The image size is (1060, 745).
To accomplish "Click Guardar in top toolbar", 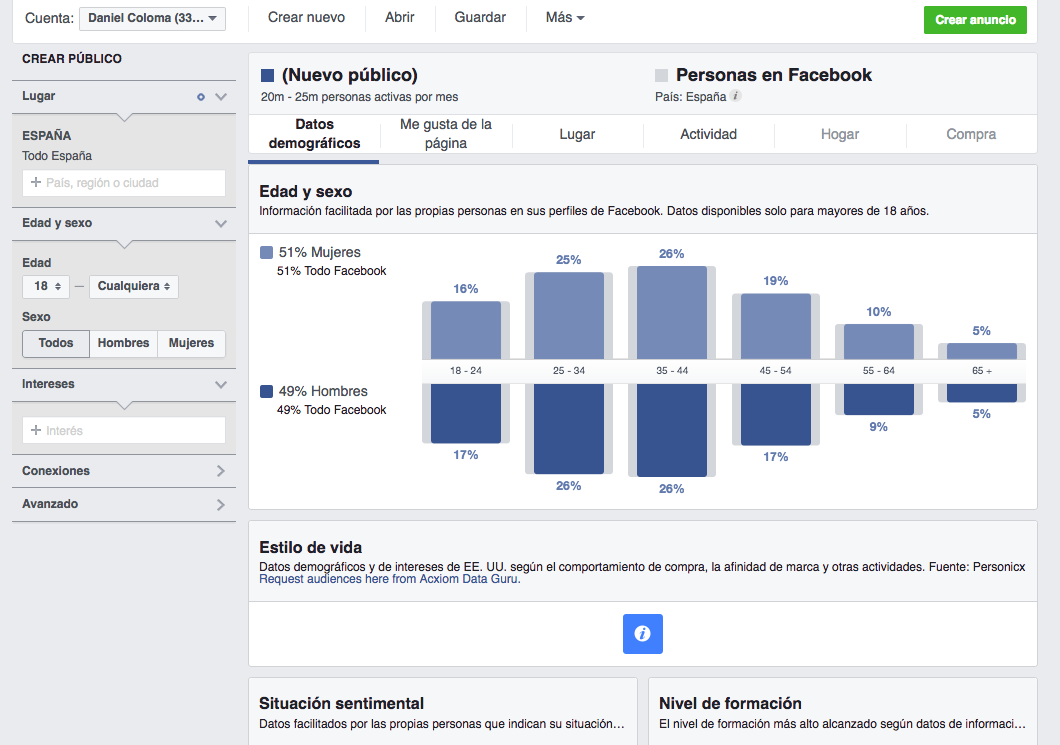I will point(480,18).
